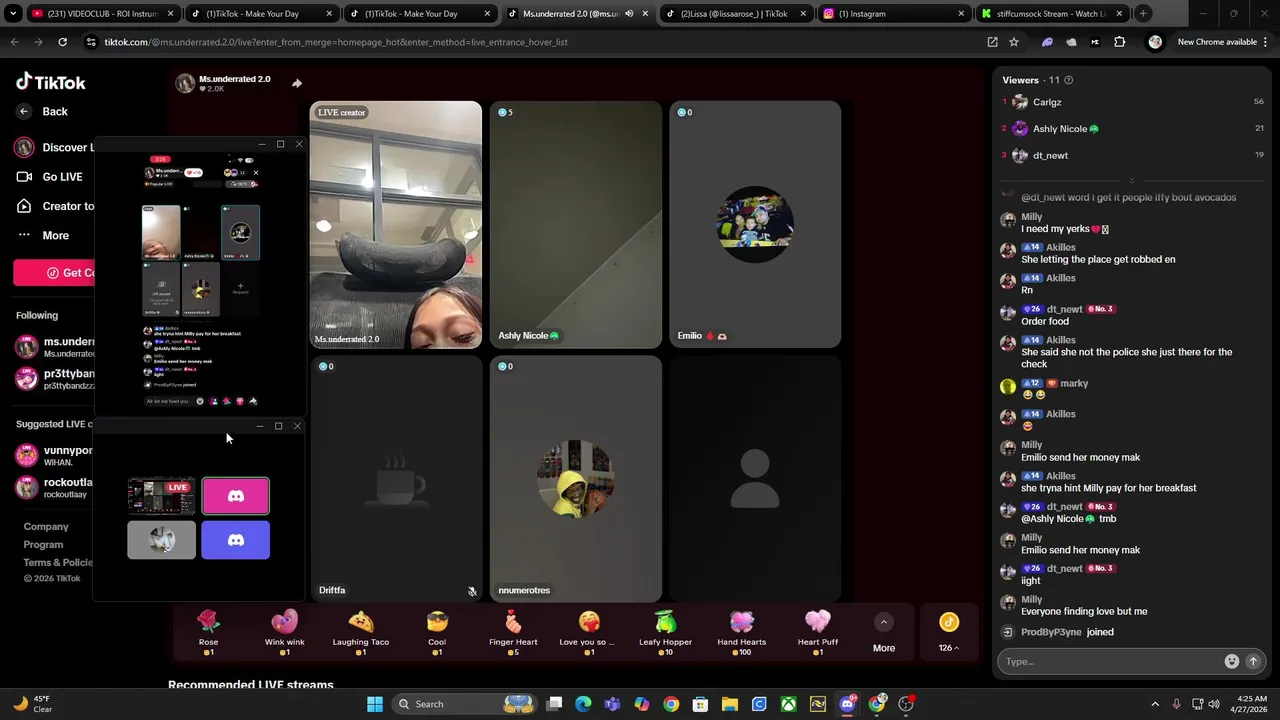Open weather widget 45°F Clear

[32, 704]
